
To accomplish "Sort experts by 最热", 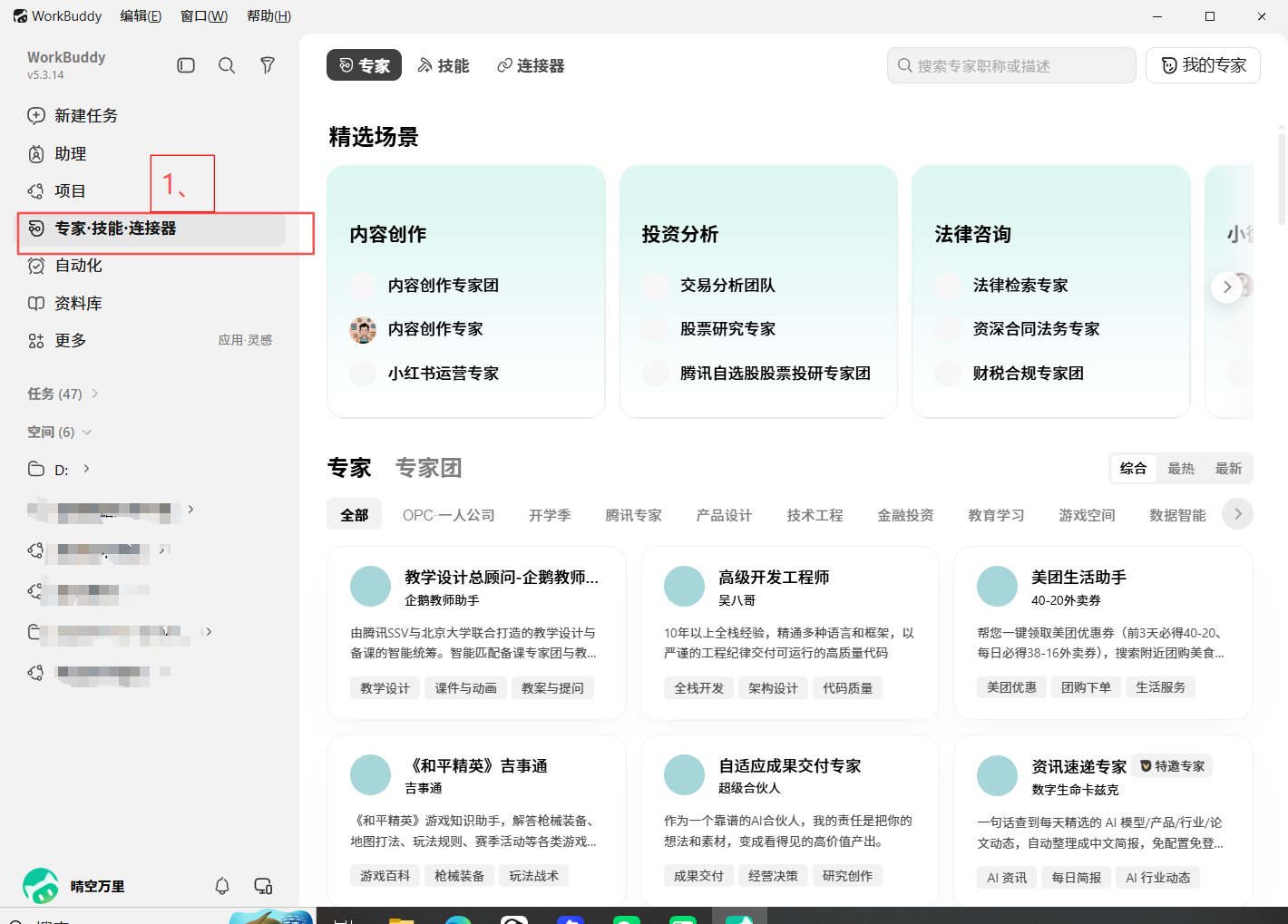I will click(1181, 468).
